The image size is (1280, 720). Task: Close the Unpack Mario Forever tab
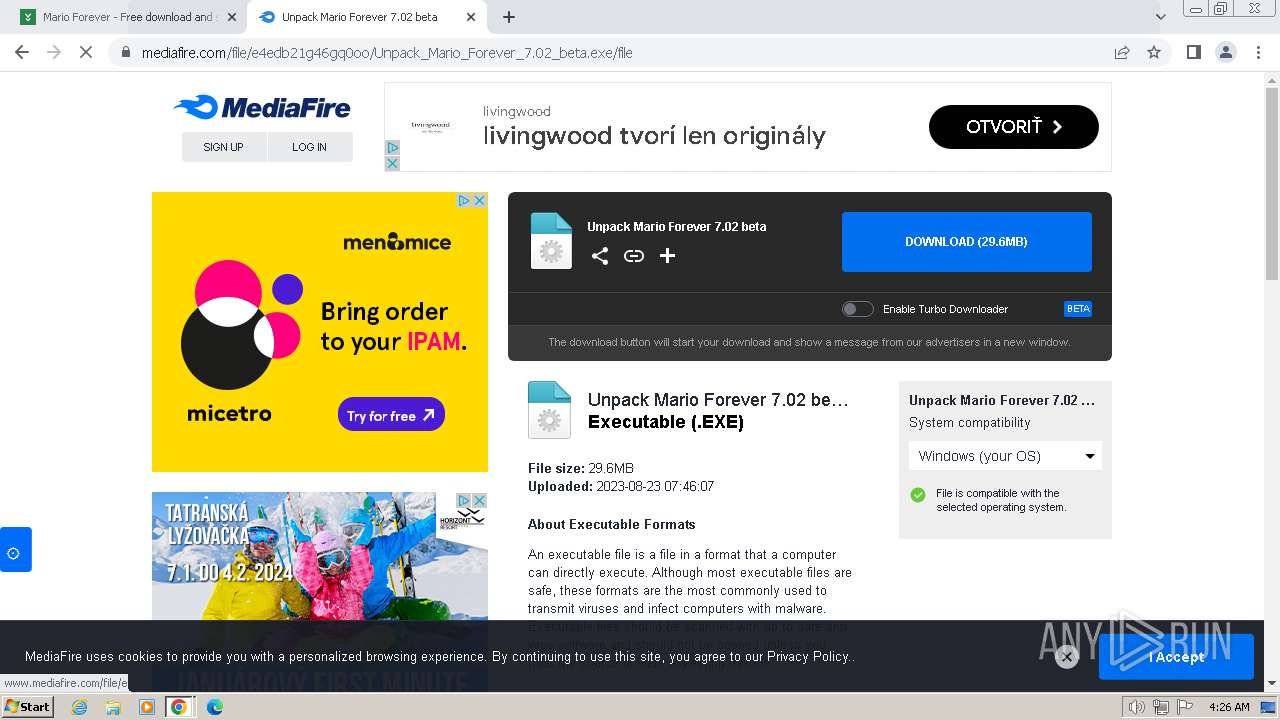(471, 17)
